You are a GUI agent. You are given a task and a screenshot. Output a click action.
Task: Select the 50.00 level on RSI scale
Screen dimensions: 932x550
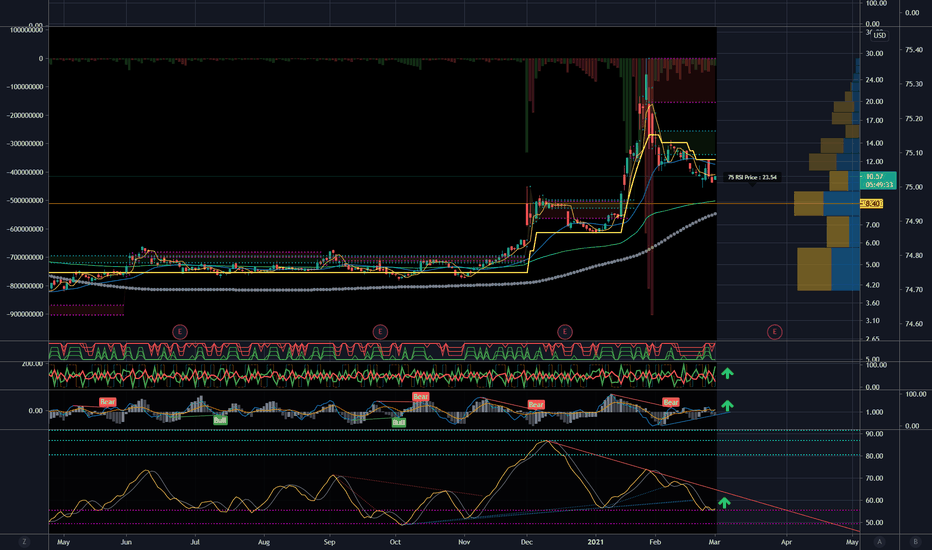(x=874, y=523)
